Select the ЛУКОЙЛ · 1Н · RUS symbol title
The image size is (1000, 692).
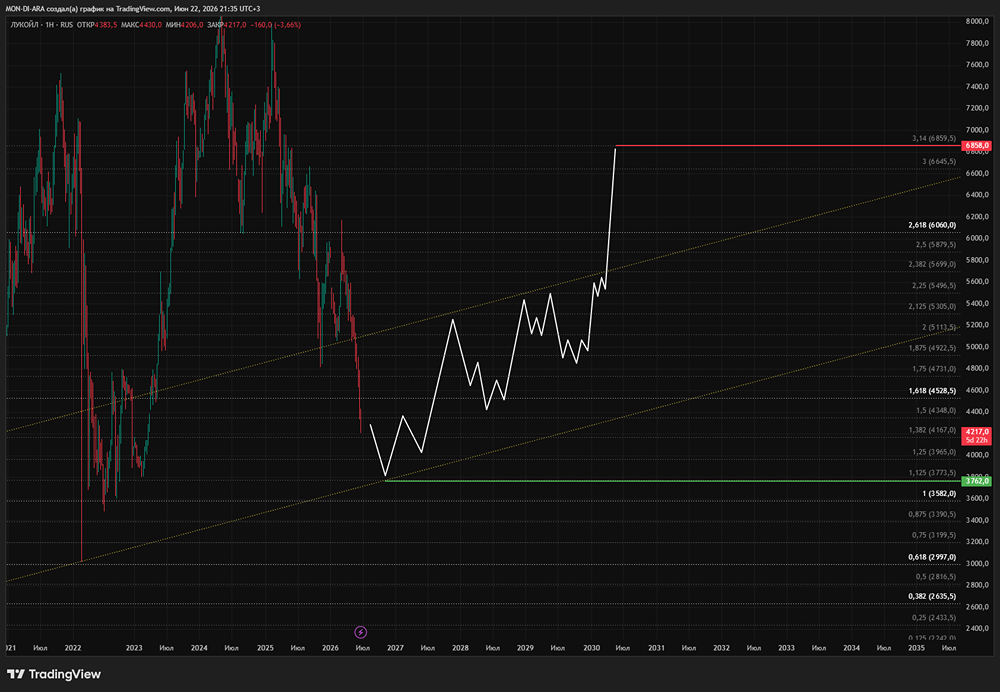click(41, 25)
